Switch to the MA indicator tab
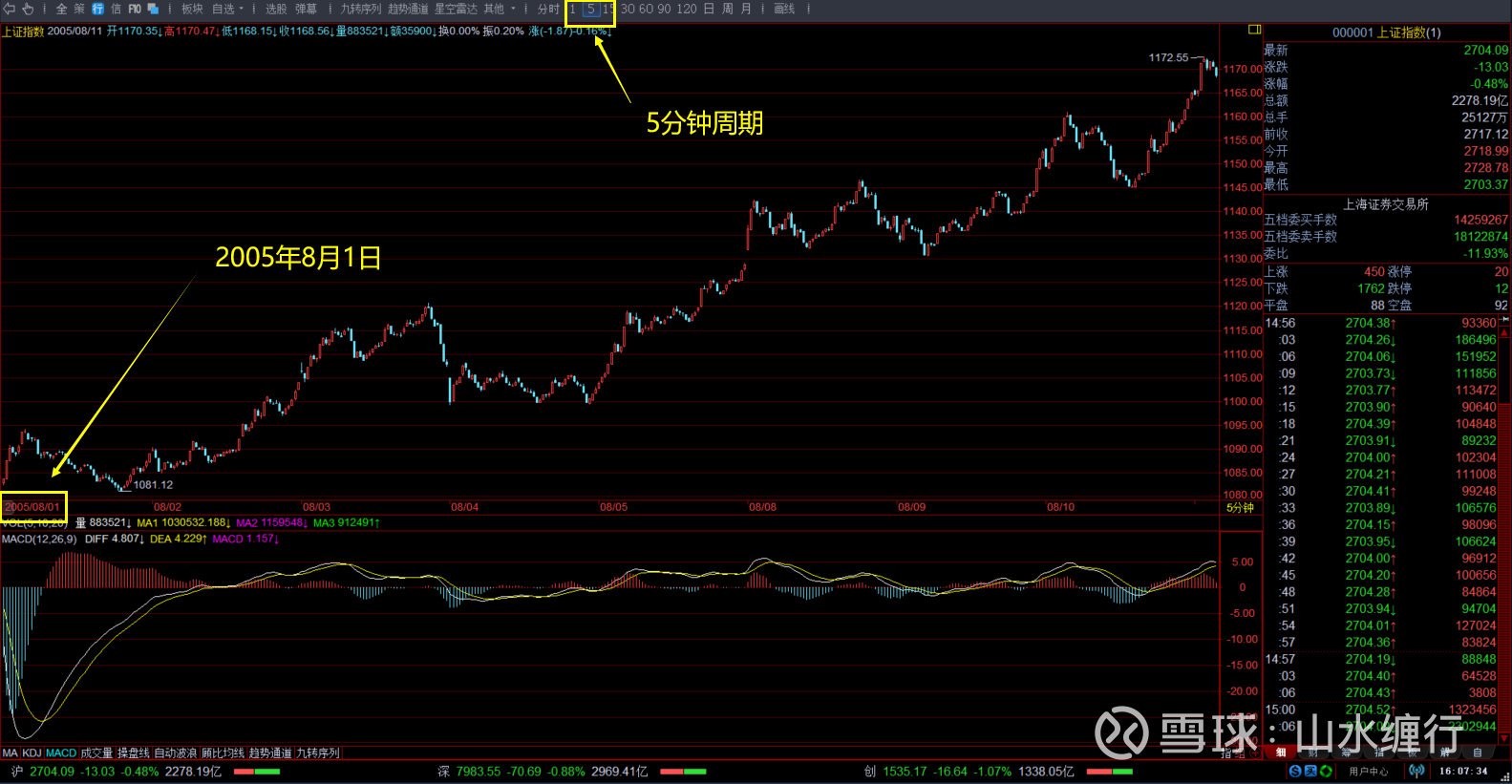 pyautogui.click(x=11, y=752)
